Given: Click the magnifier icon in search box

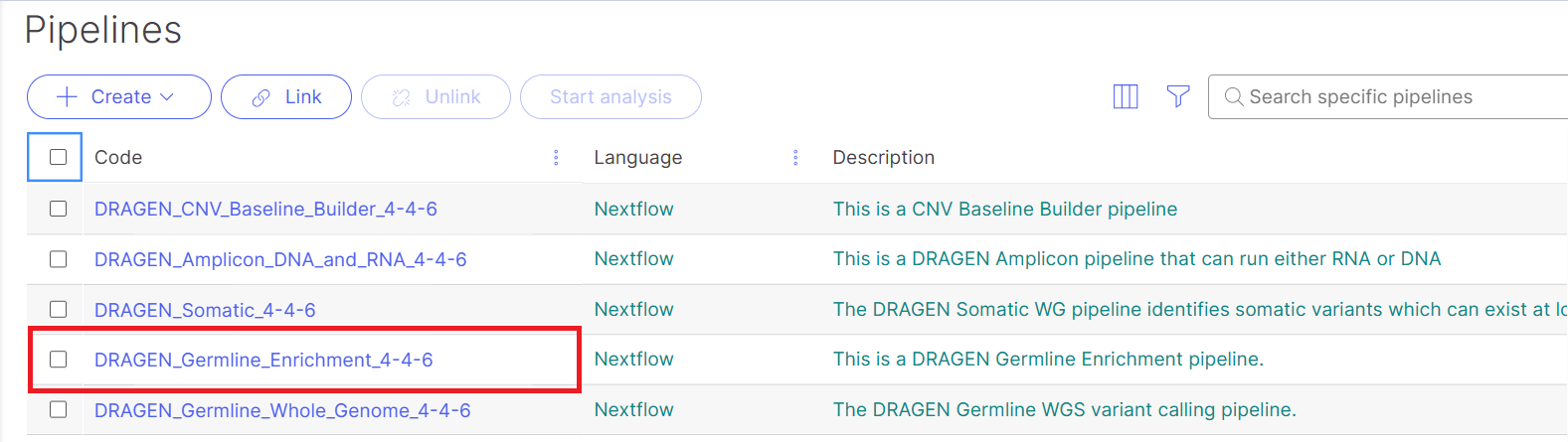Looking at the screenshot, I should coord(1233,96).
